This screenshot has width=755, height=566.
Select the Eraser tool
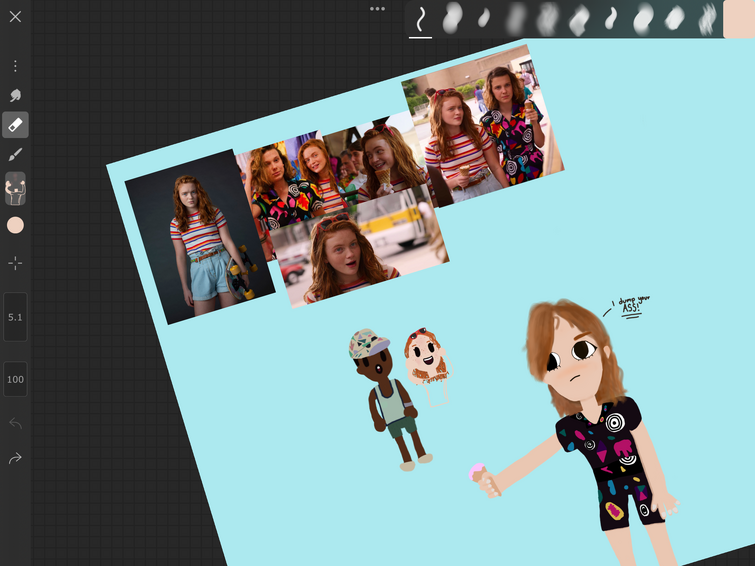pyautogui.click(x=15, y=125)
